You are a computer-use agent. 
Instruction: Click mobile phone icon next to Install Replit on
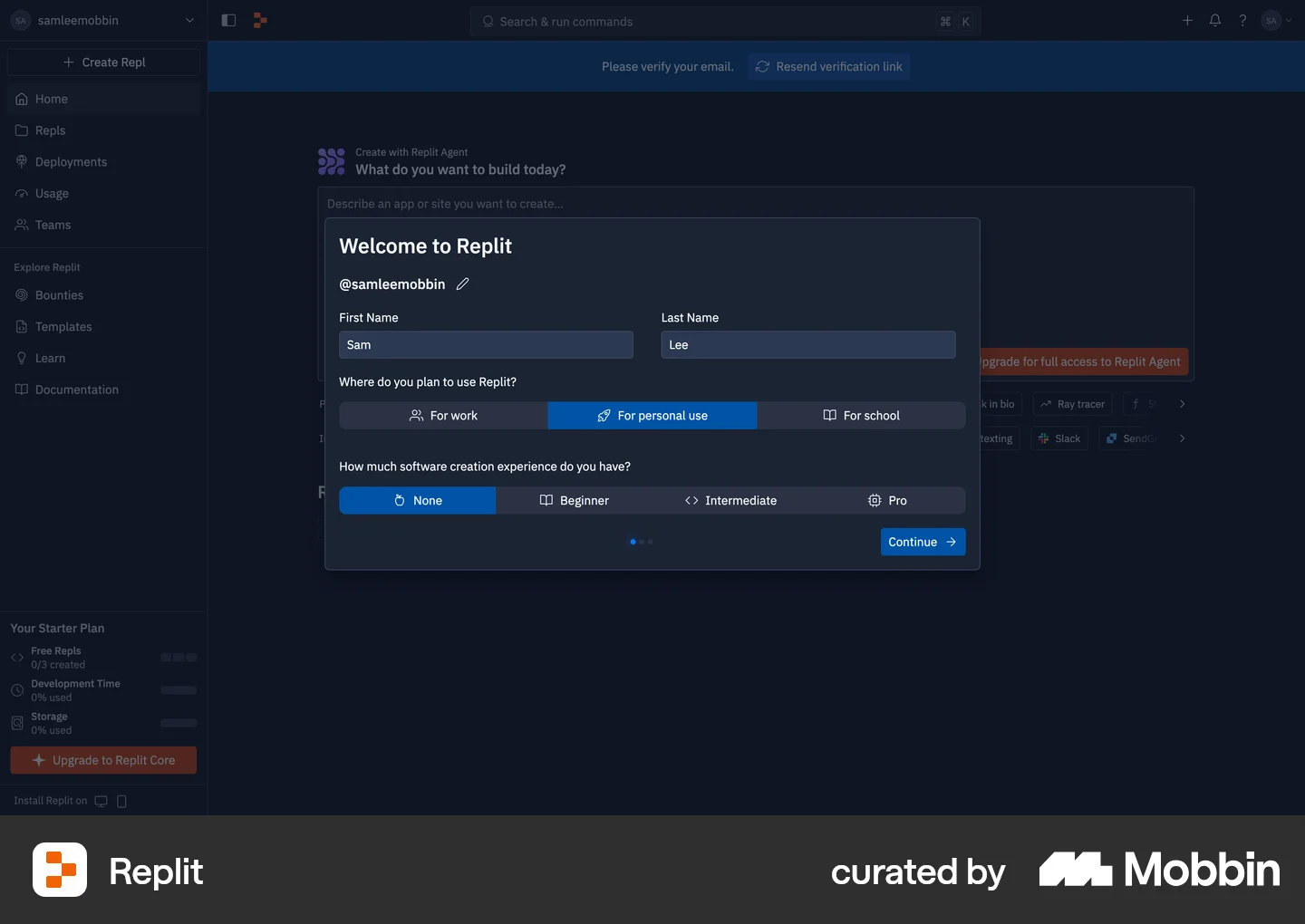[x=121, y=801]
